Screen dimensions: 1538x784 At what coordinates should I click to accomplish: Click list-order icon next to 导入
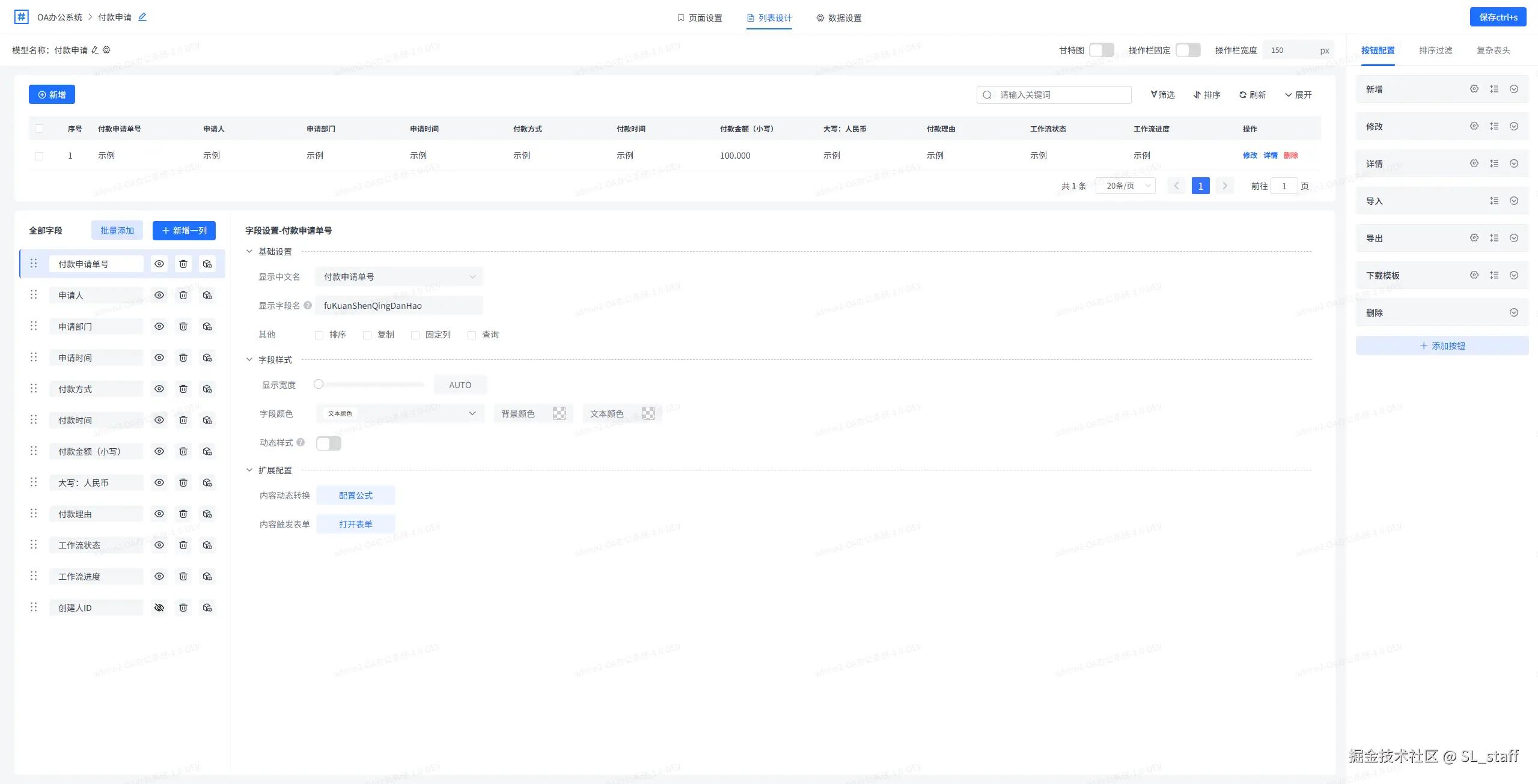(1494, 201)
